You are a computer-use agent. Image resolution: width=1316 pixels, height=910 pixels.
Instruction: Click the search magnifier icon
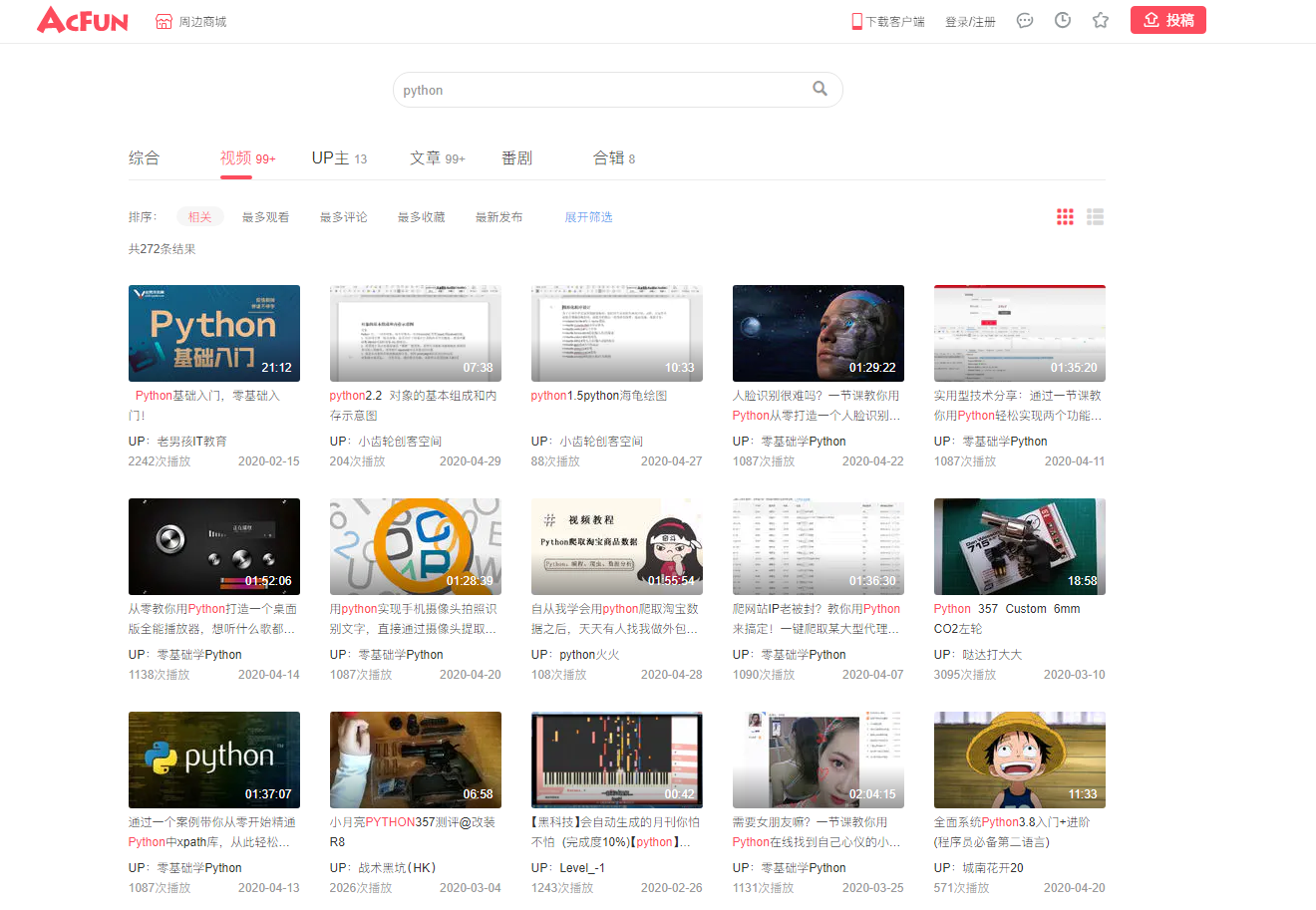click(820, 89)
